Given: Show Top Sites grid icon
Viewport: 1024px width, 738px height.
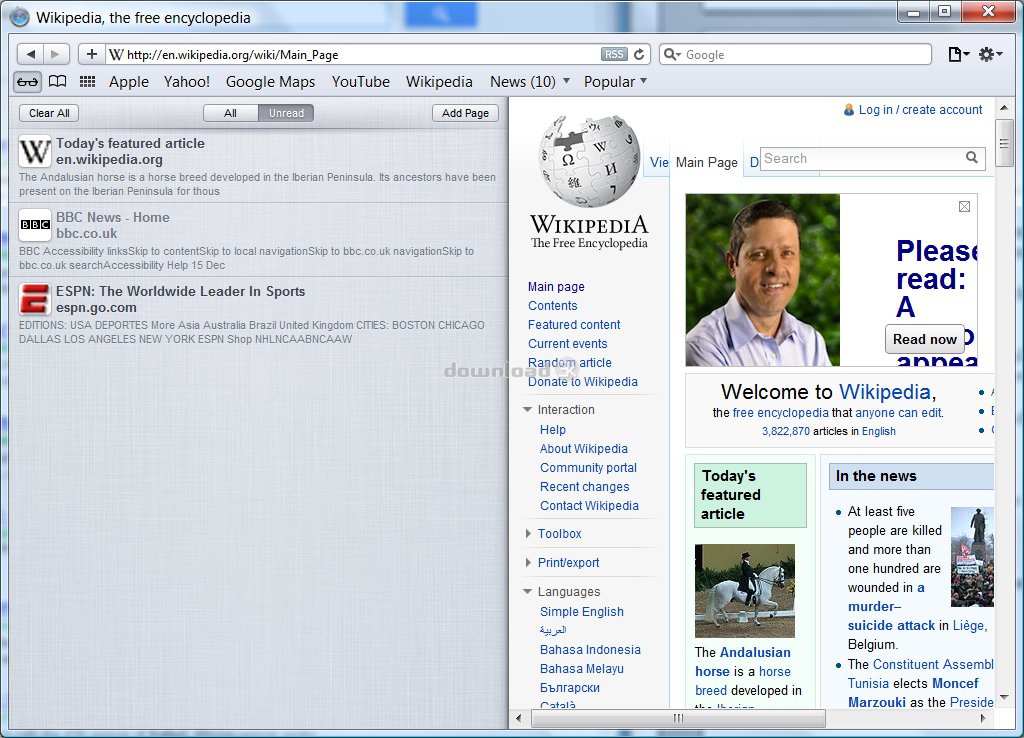Looking at the screenshot, I should (x=88, y=82).
